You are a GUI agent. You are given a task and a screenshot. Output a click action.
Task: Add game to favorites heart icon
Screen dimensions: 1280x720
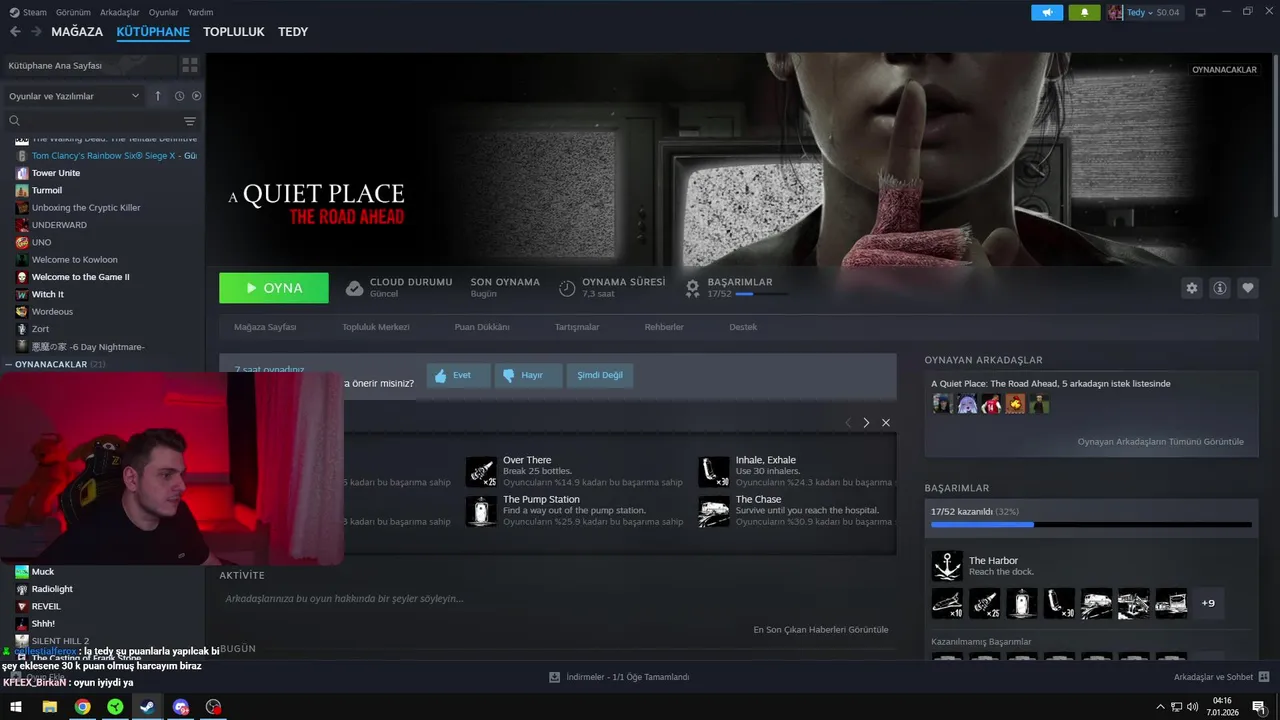[x=1247, y=288]
